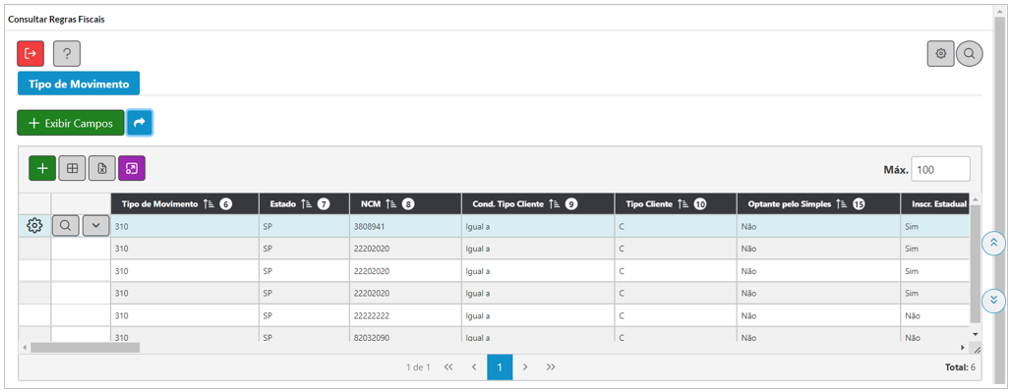Click NCM cell 22222222
The width and height of the screenshot is (1013, 392).
pyautogui.click(x=406, y=316)
